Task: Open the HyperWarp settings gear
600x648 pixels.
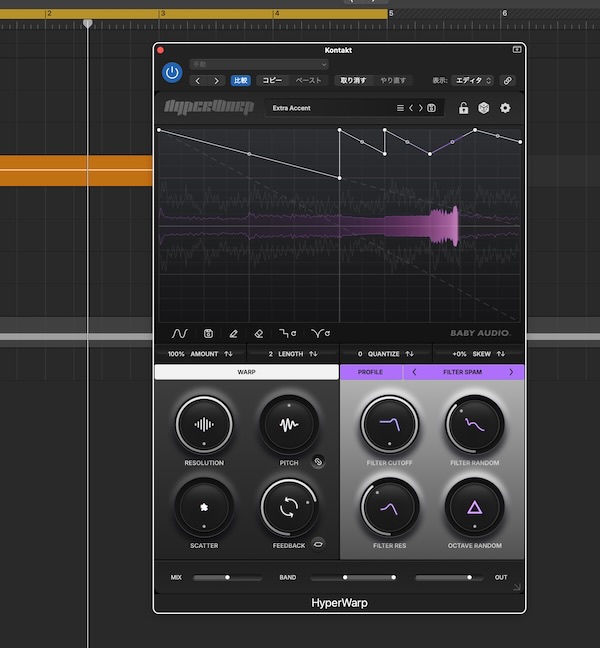Action: coord(505,108)
